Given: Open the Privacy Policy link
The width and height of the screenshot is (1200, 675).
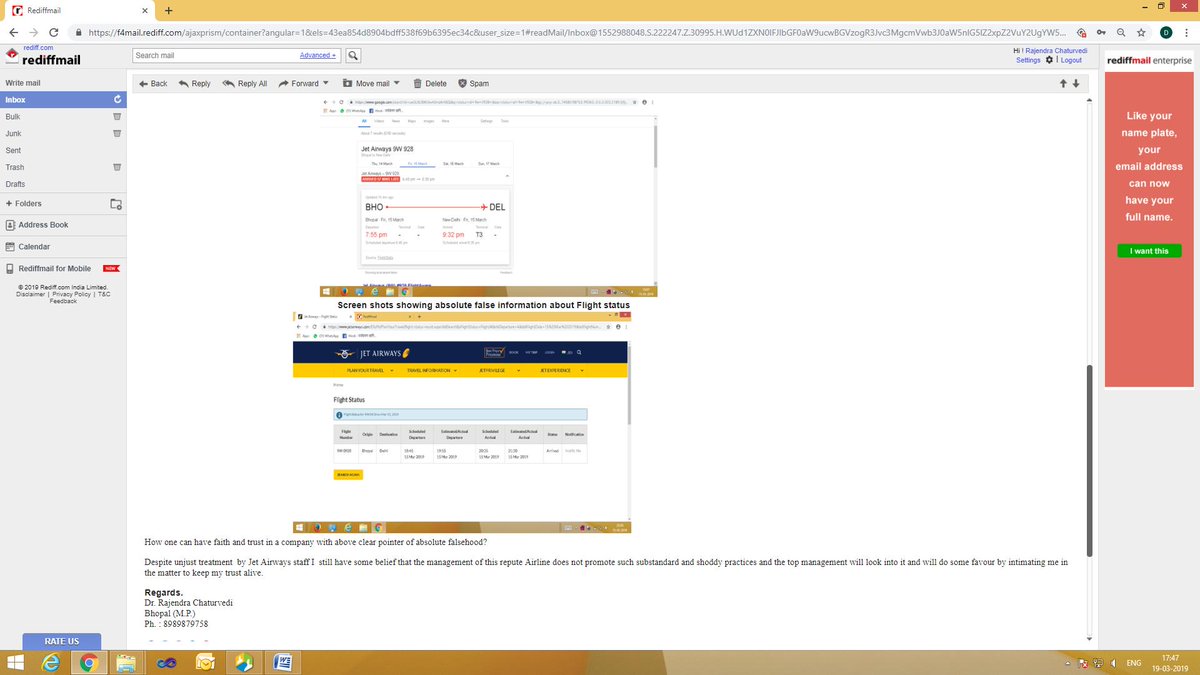Looking at the screenshot, I should (x=72, y=295).
